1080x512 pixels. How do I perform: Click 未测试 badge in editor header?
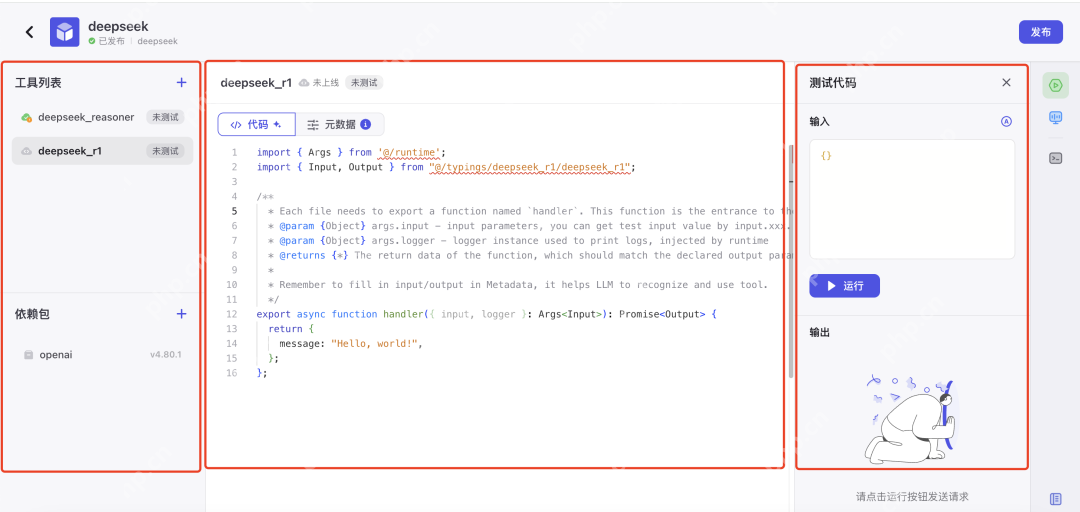click(x=364, y=83)
